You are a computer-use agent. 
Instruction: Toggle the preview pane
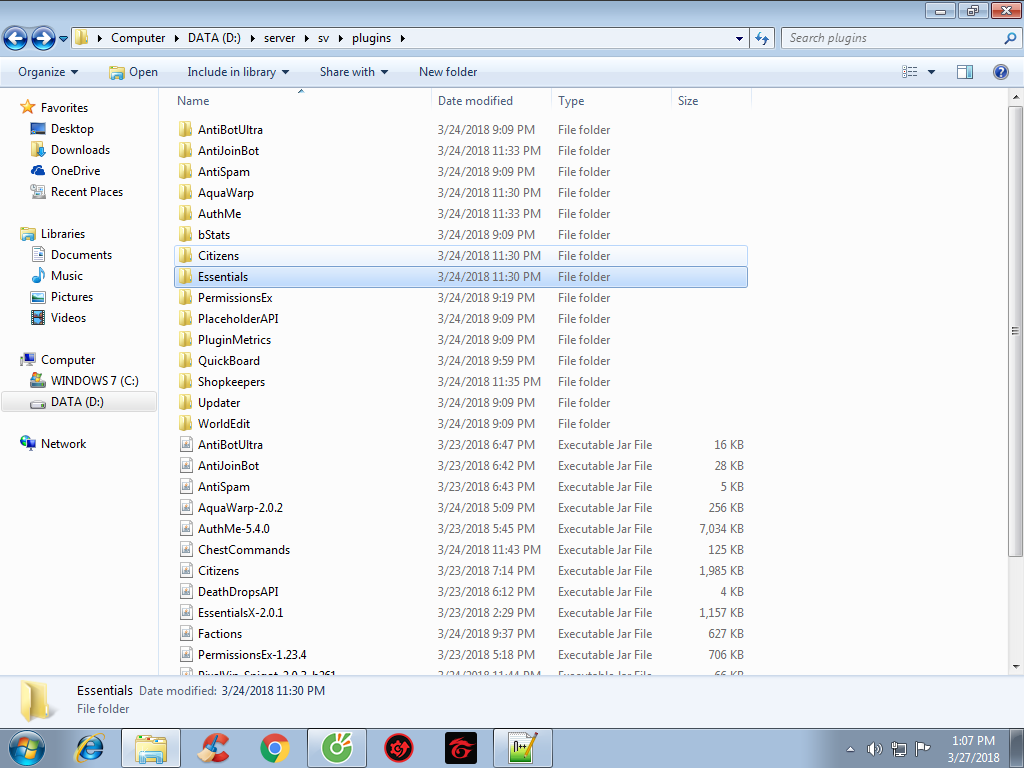pyautogui.click(x=965, y=72)
